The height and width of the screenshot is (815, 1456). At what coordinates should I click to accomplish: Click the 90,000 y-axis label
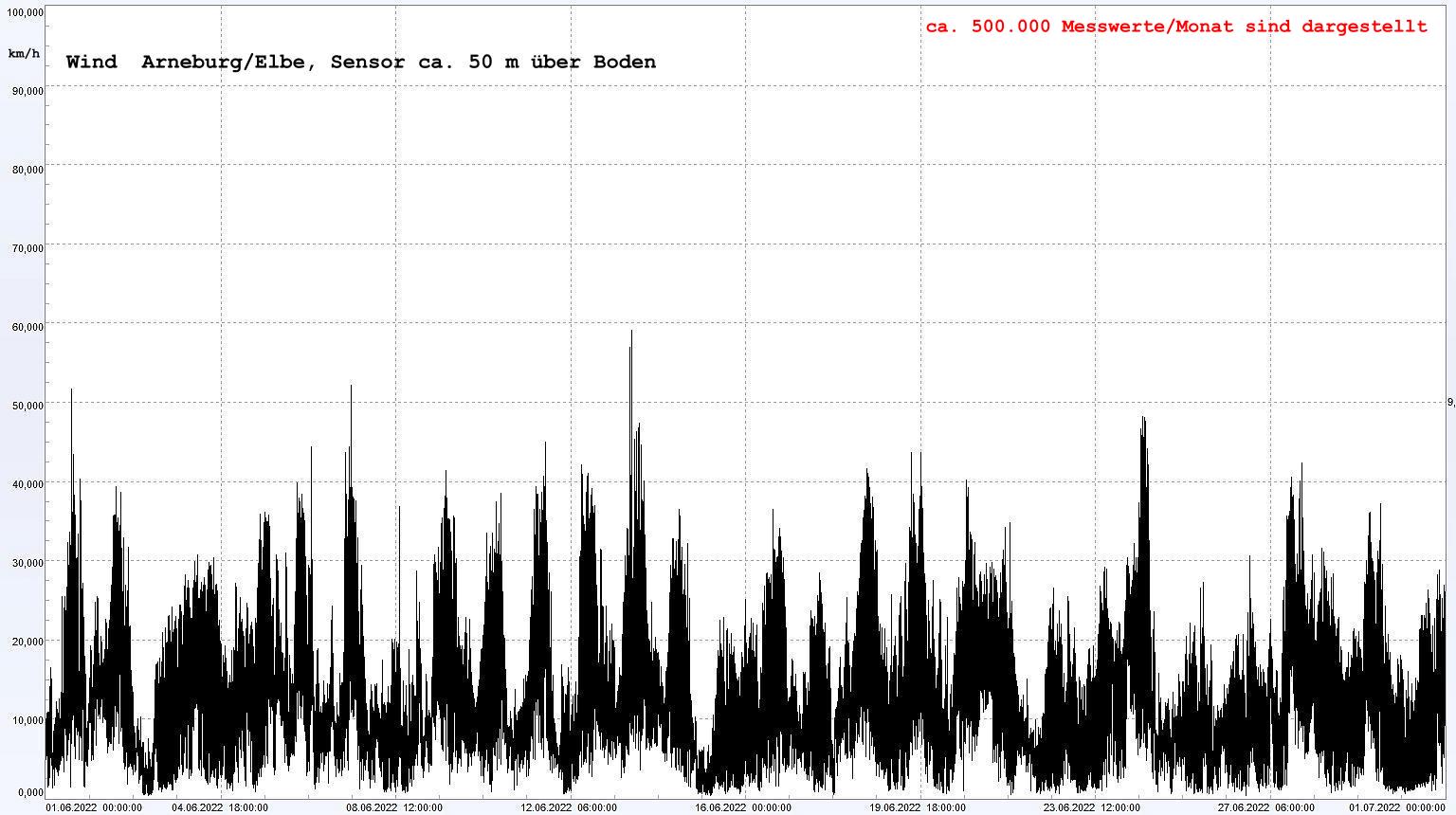27,91
